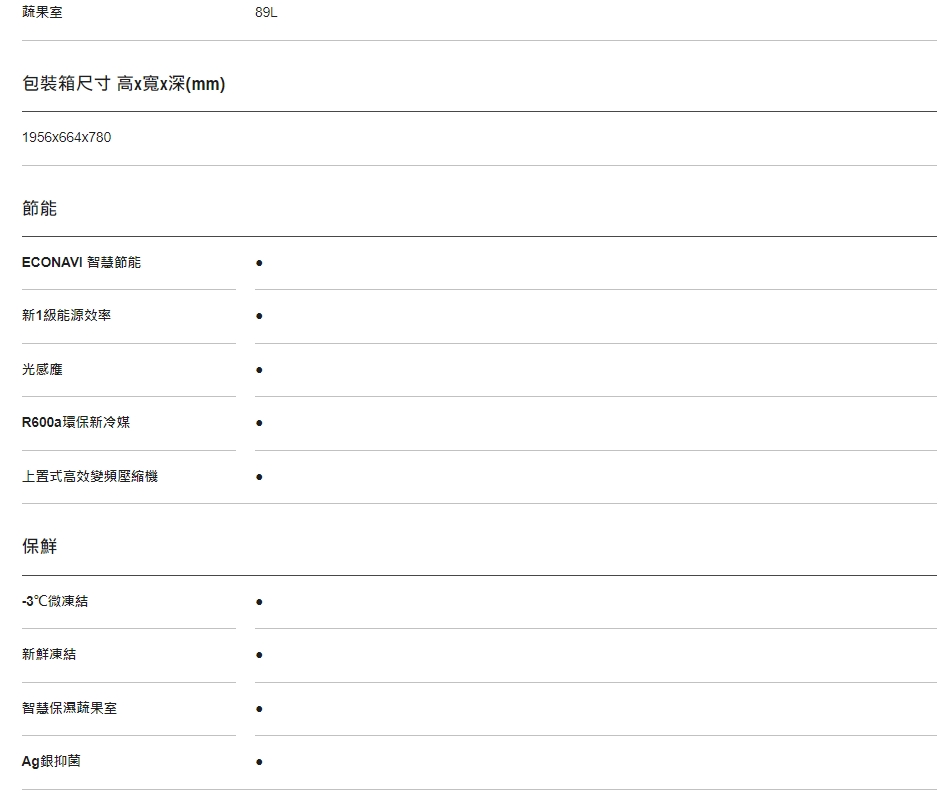Click the 89L capacity value
The image size is (938, 801).
266,13
